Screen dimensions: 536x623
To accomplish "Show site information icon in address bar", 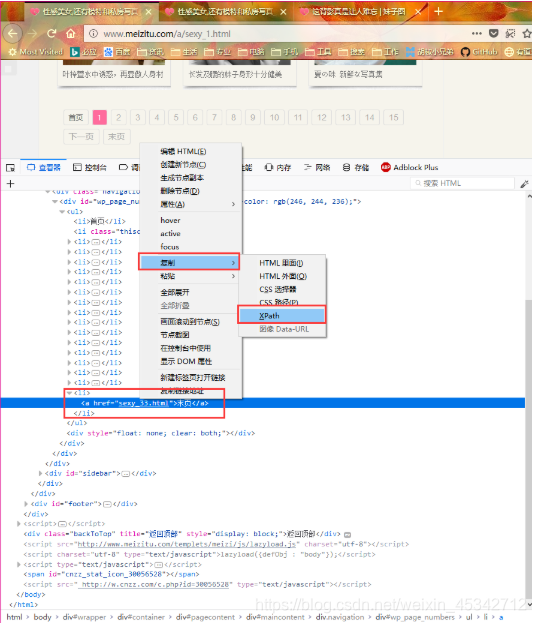I will click(93, 34).
